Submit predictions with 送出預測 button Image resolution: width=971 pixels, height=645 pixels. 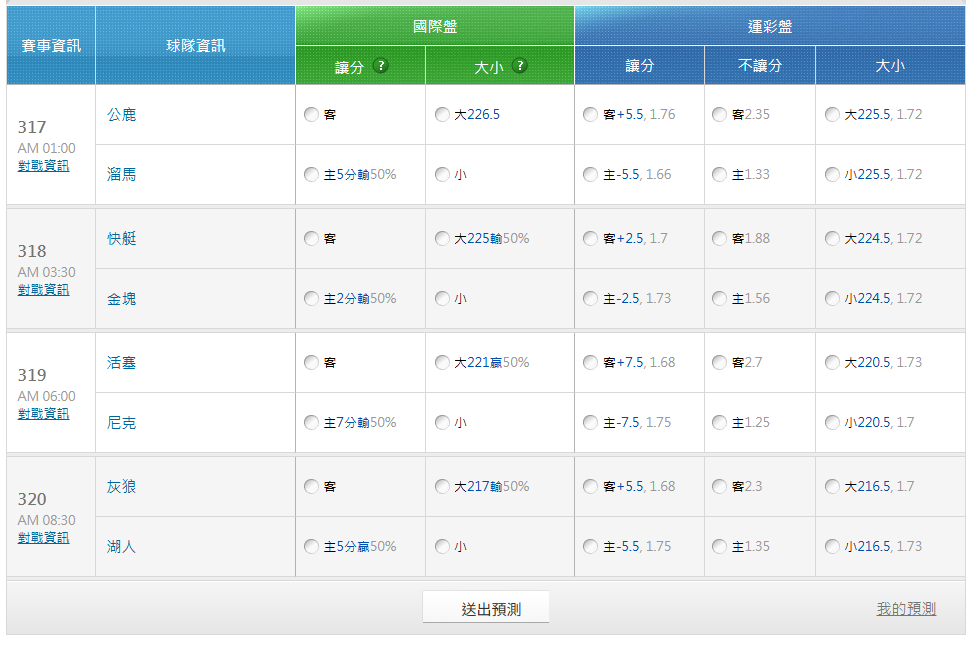486,607
